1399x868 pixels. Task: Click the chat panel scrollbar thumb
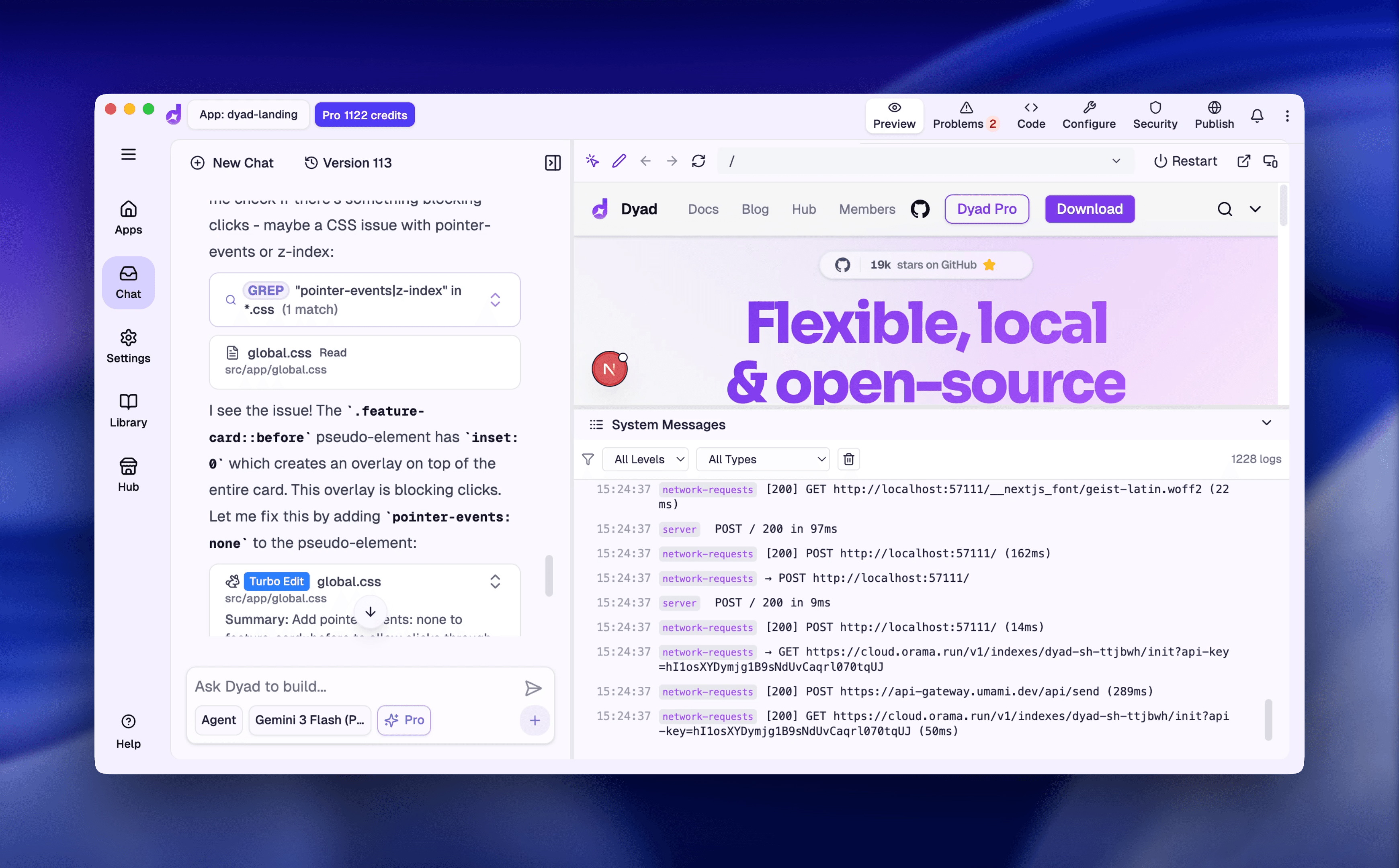click(549, 575)
